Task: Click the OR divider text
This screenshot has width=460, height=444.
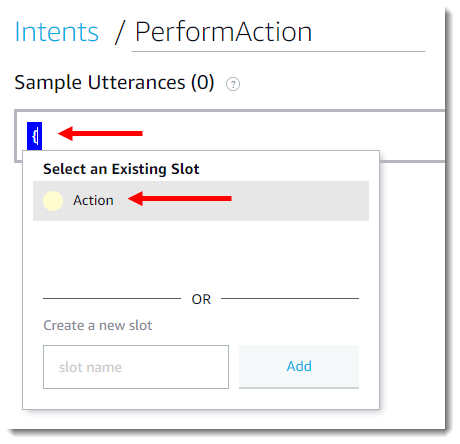Action: point(201,299)
